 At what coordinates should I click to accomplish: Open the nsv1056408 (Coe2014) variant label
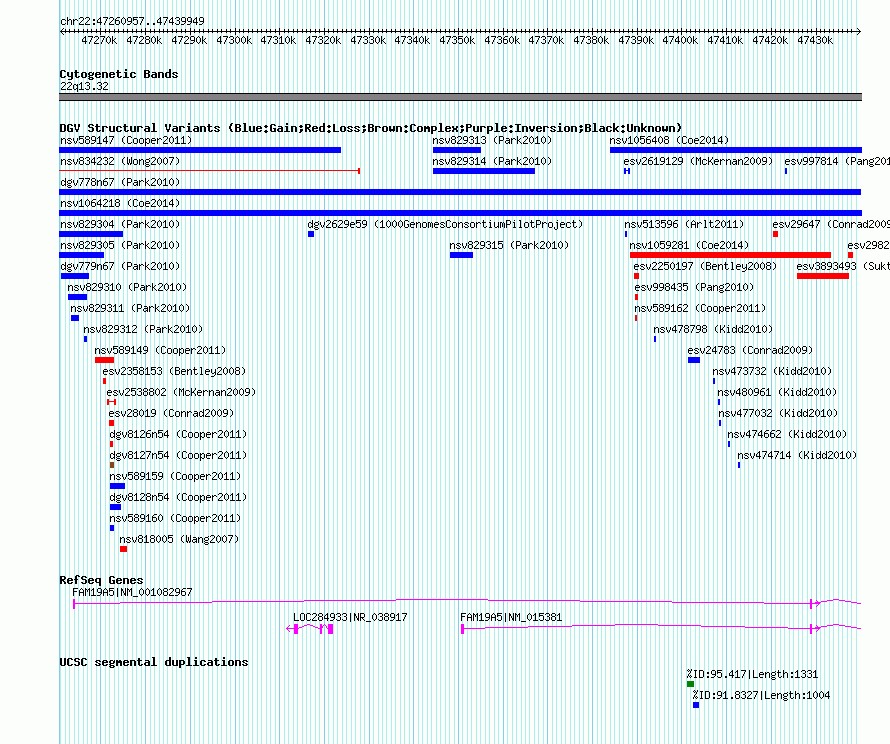pyautogui.click(x=669, y=140)
